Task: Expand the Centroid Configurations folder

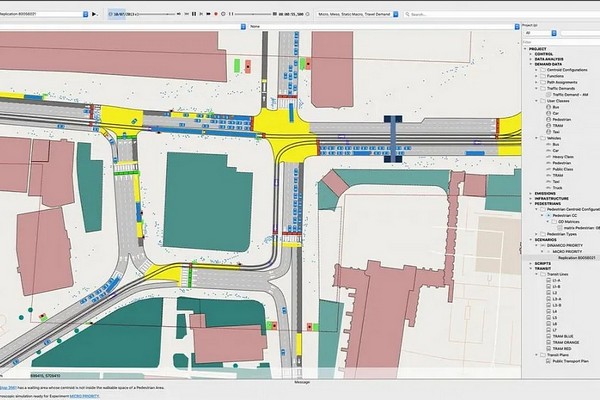Action: coord(536,70)
